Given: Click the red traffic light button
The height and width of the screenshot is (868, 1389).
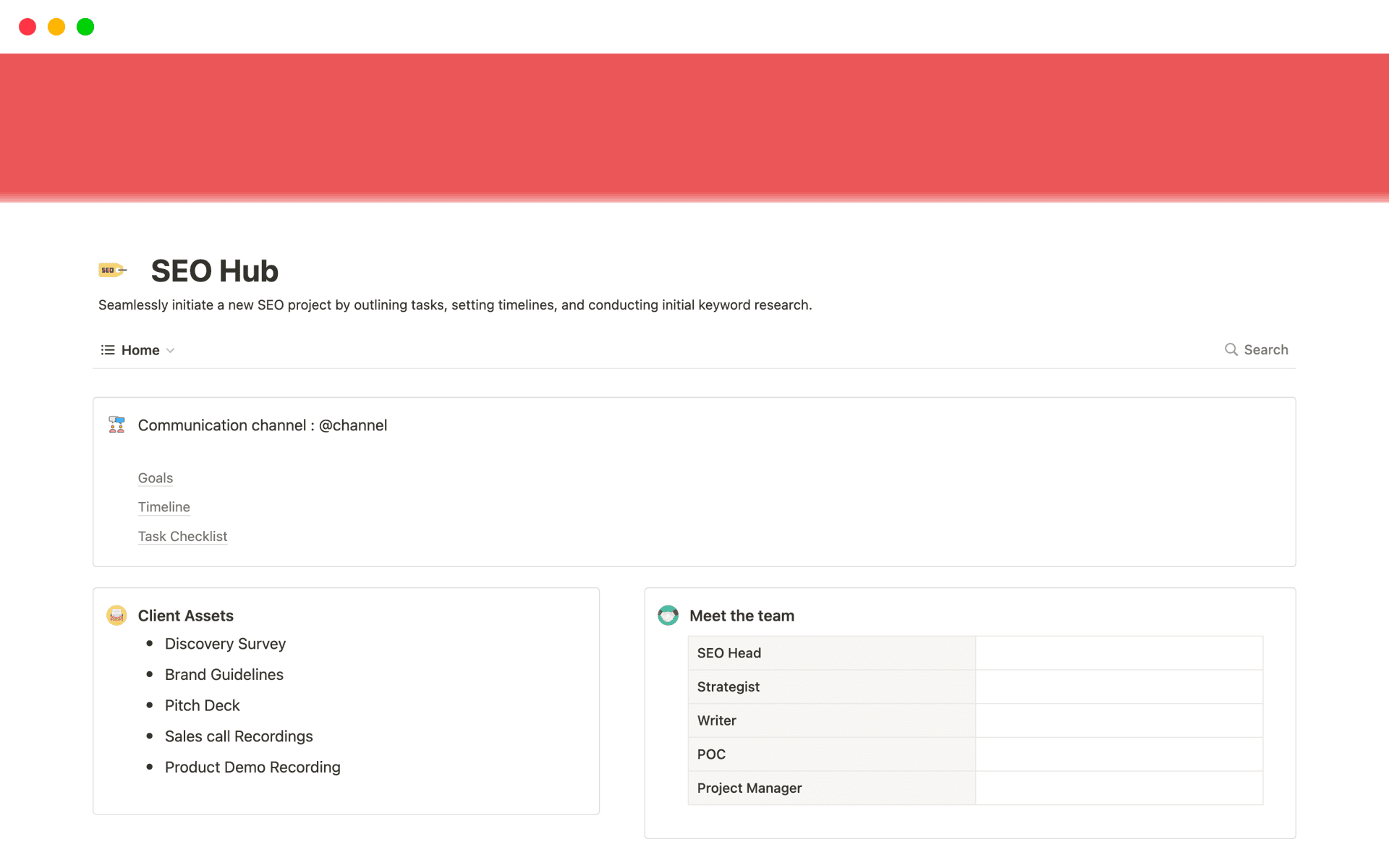Looking at the screenshot, I should coord(27,27).
